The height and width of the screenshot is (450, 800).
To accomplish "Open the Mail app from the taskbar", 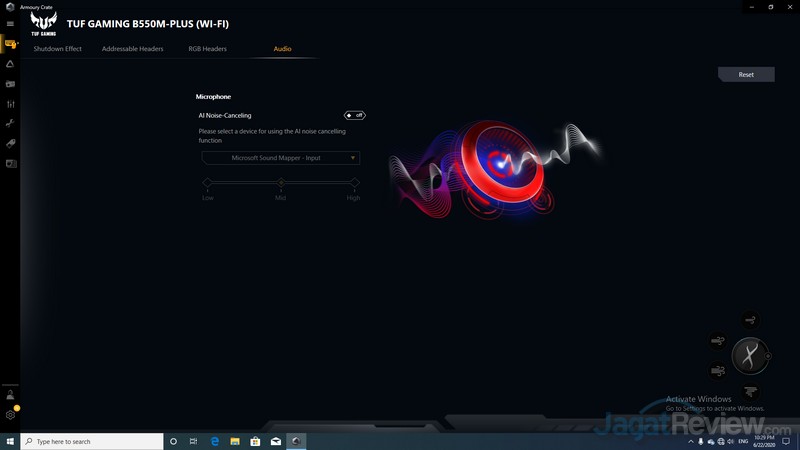I will coord(276,441).
